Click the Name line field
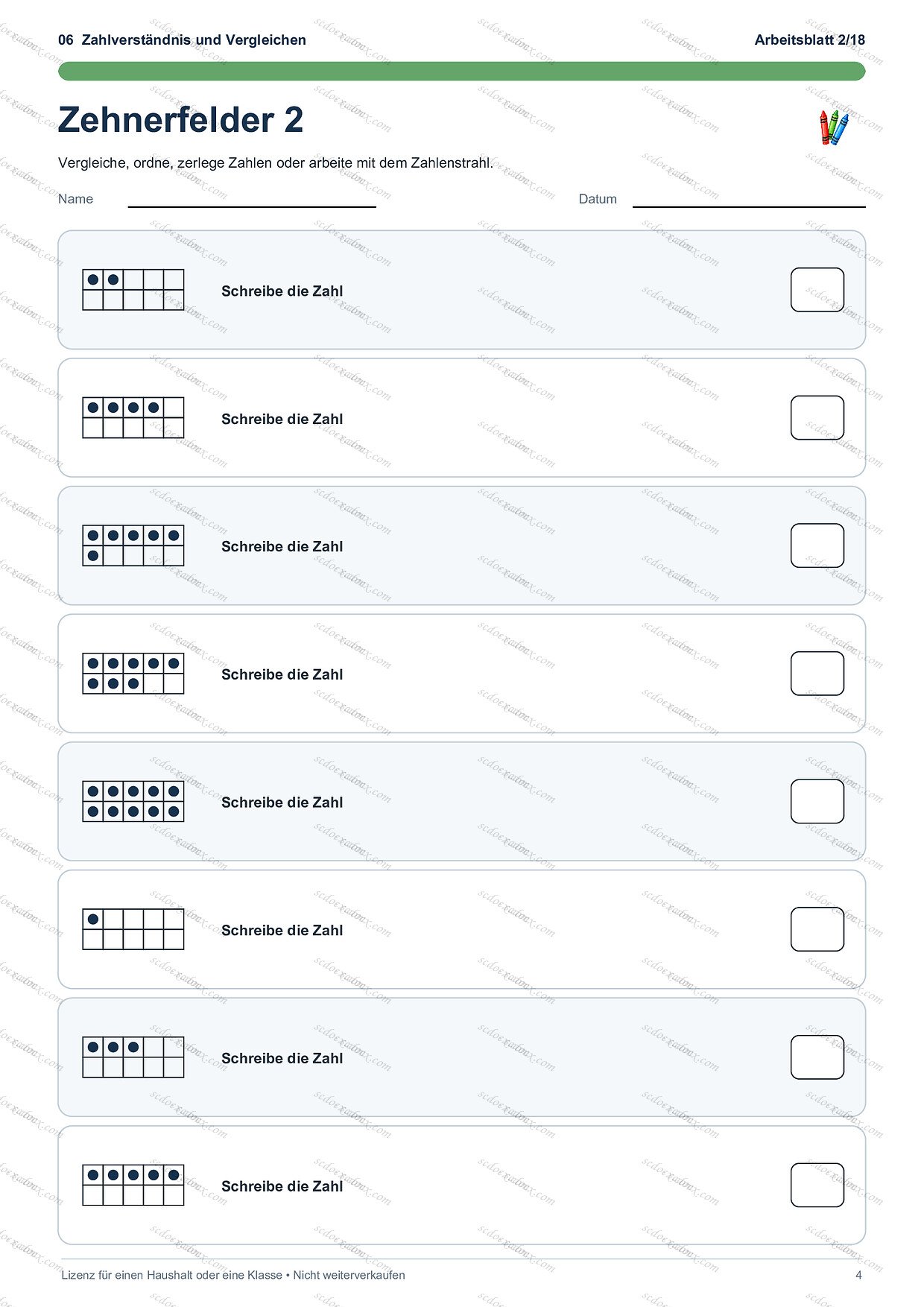 pos(252,200)
